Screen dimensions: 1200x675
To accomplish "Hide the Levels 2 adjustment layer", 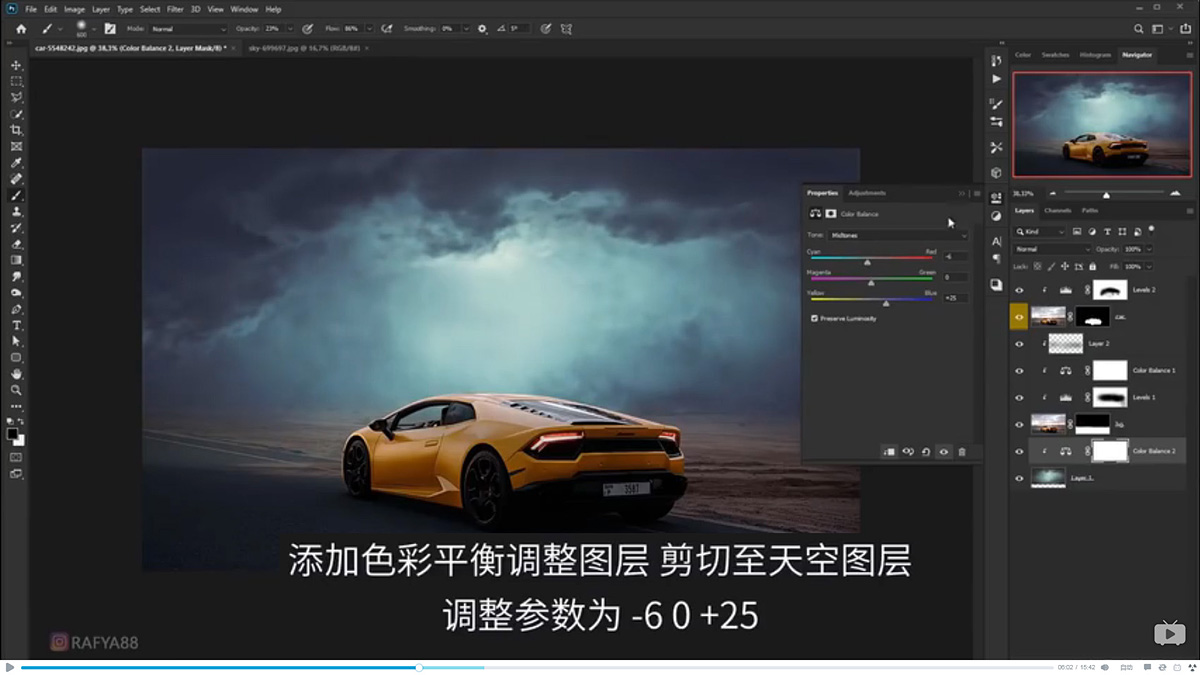I will coord(1020,289).
